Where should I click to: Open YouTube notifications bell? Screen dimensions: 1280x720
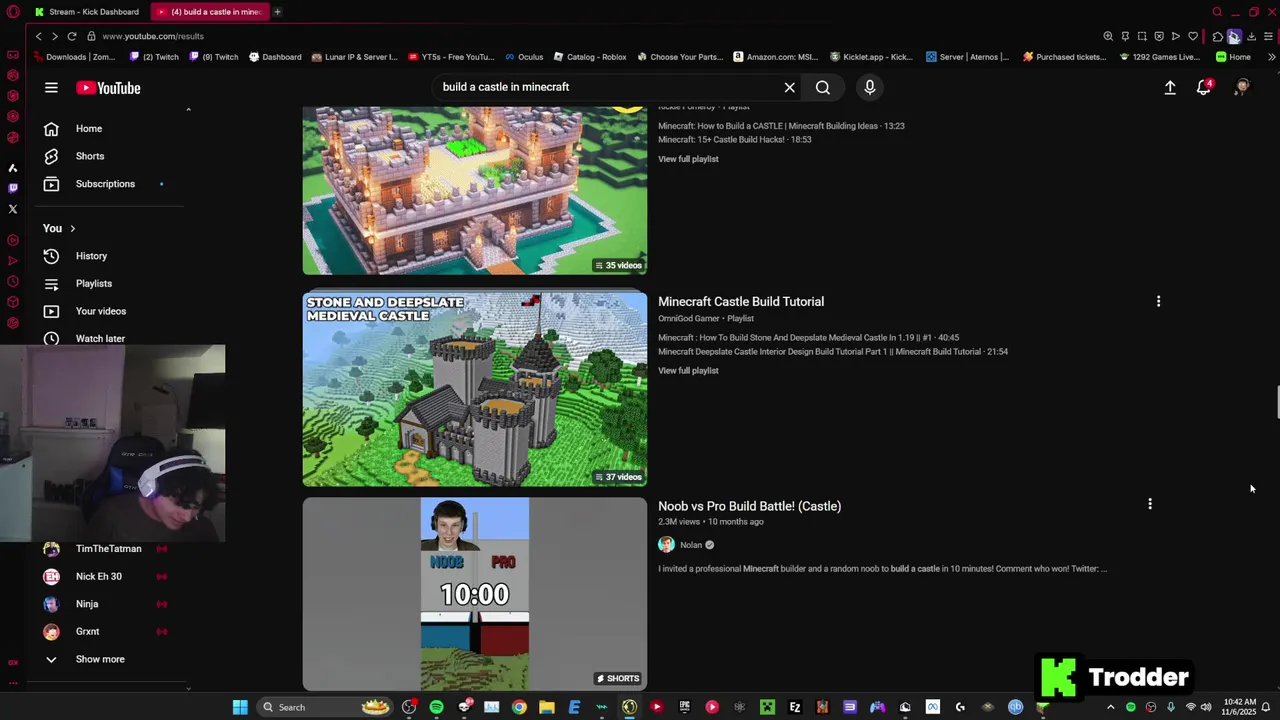click(1204, 87)
